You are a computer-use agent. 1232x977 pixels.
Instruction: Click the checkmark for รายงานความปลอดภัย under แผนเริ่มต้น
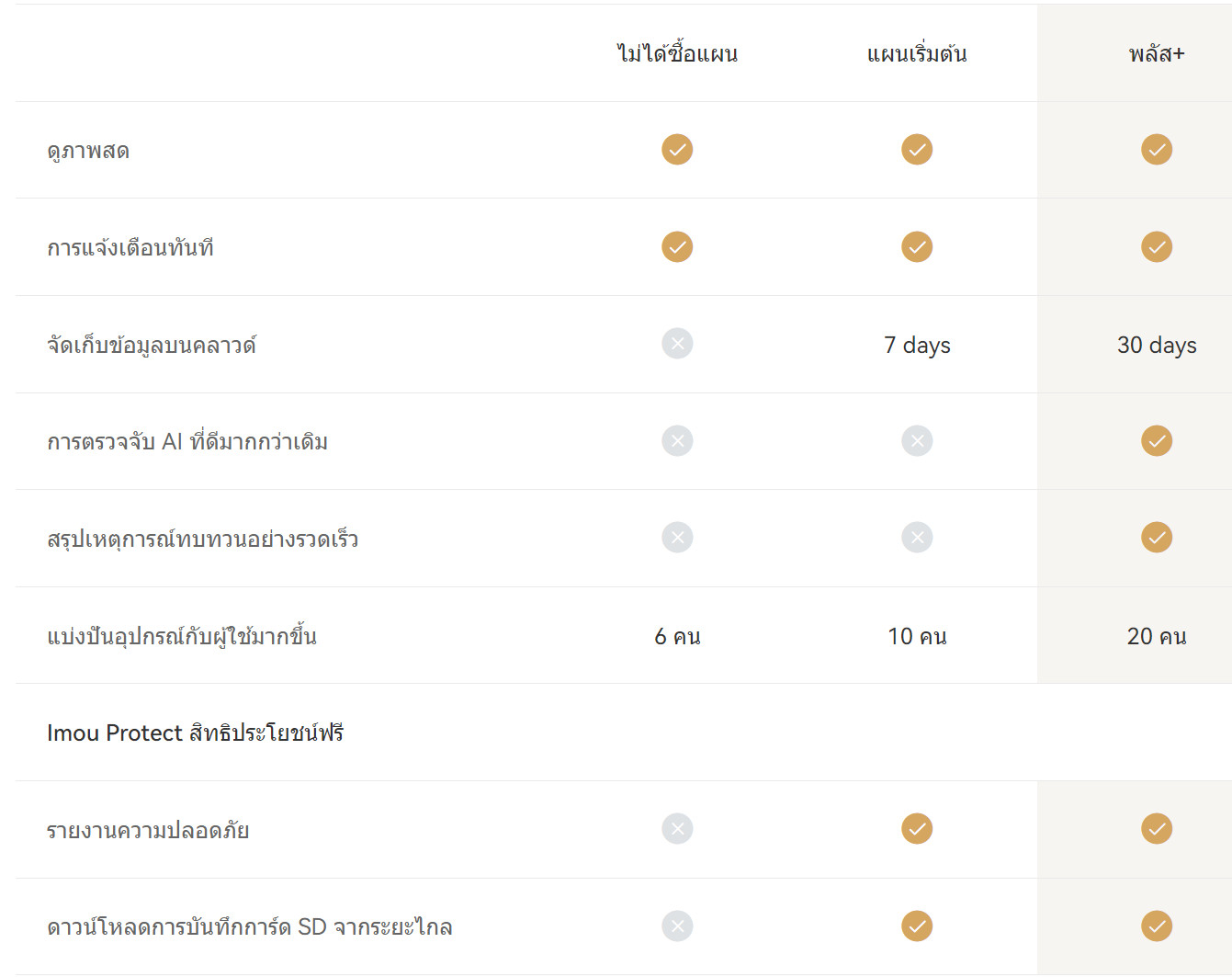coord(917,829)
